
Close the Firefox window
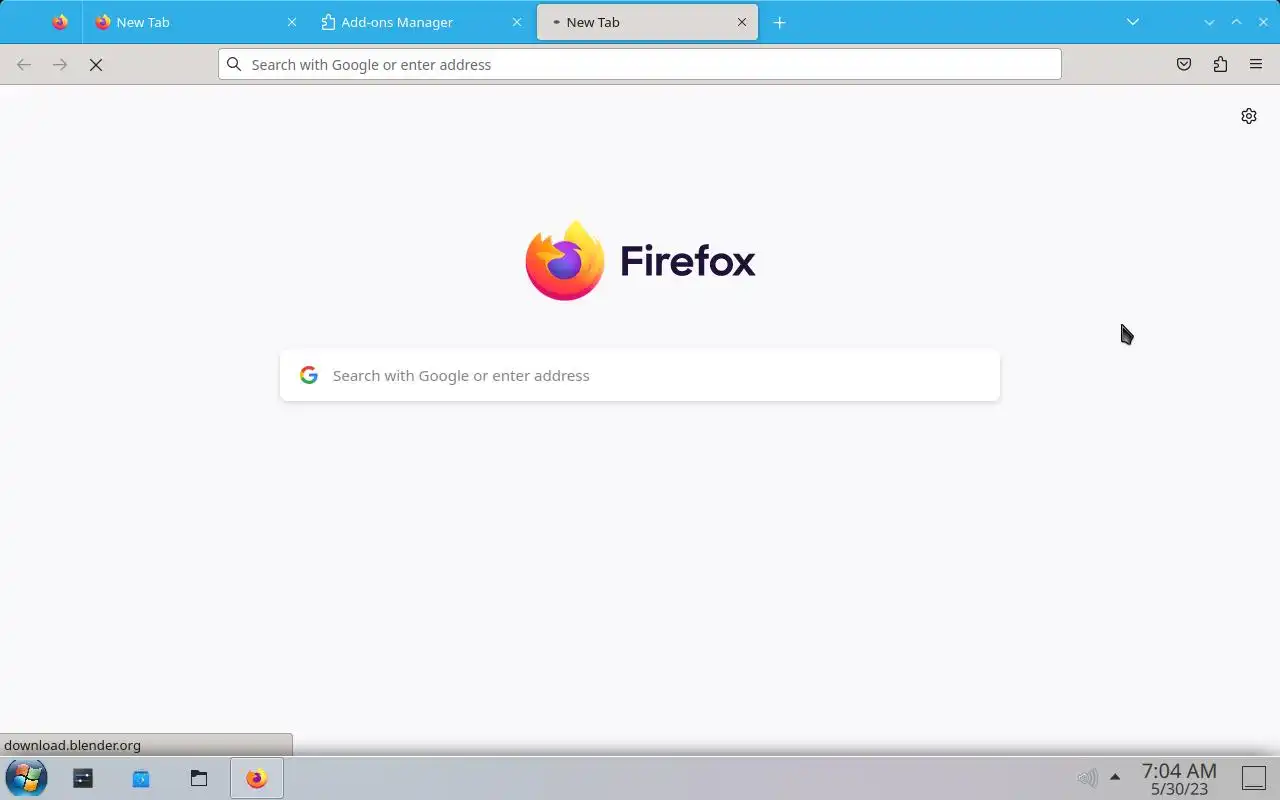1263,22
